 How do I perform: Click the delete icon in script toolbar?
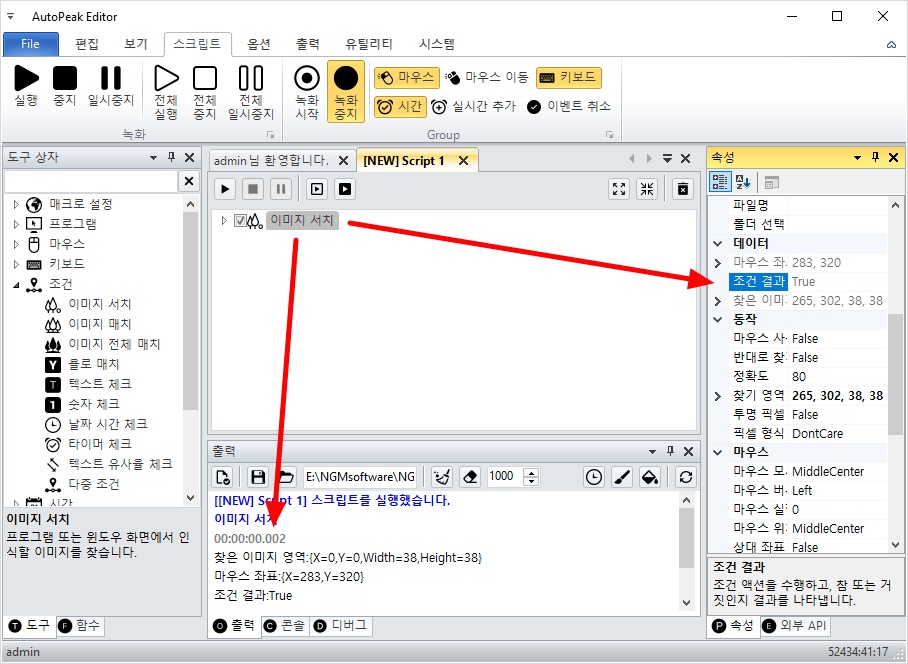pyautogui.click(x=683, y=189)
